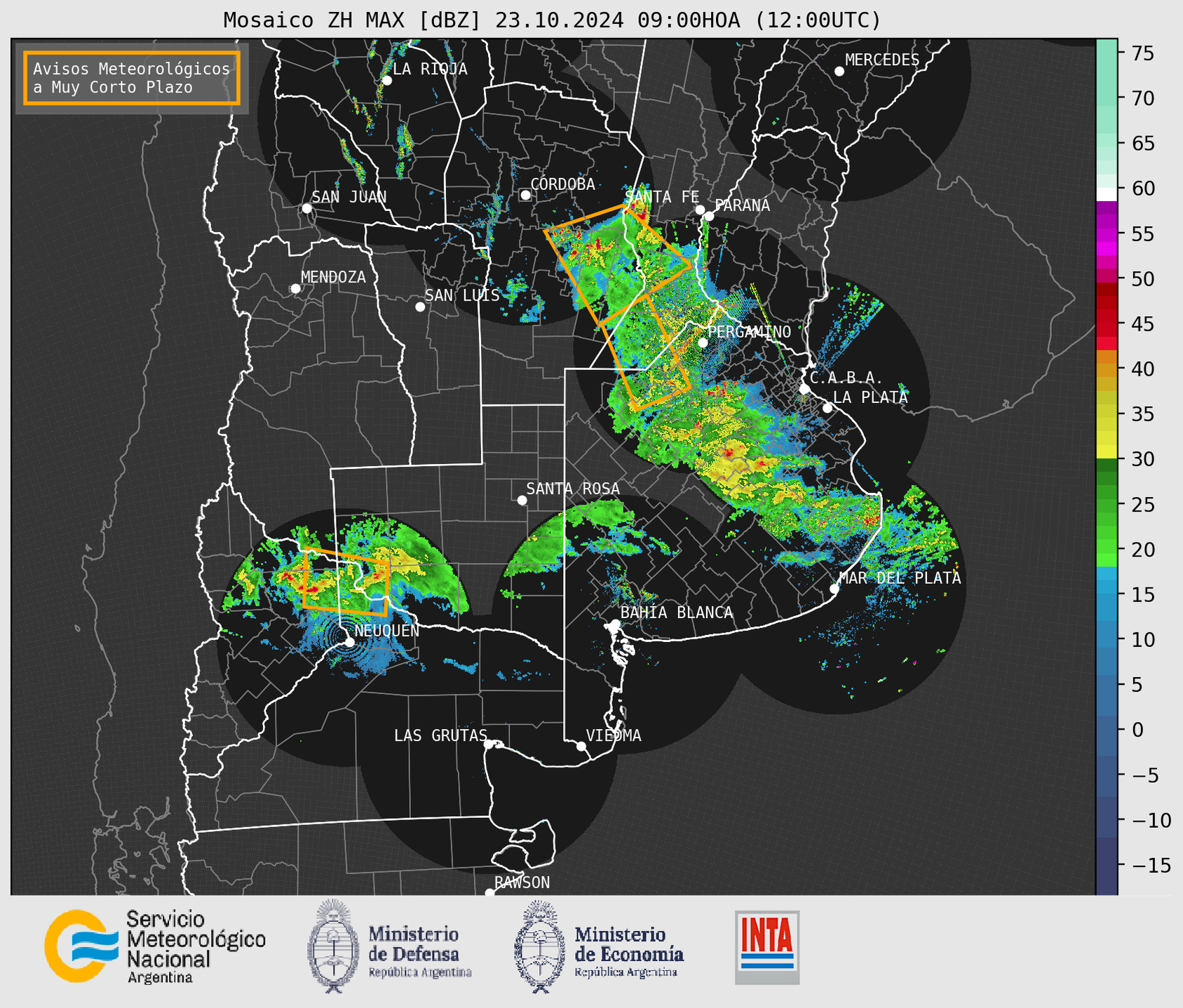
Task: Click the 75 dBZ colorbar label
Action: pyautogui.click(x=1142, y=53)
